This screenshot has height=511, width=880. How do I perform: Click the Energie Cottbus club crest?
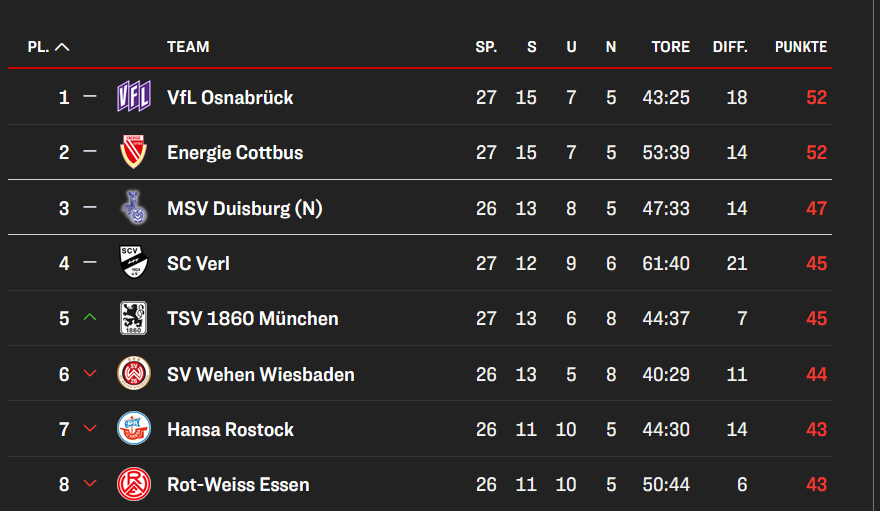(134, 152)
